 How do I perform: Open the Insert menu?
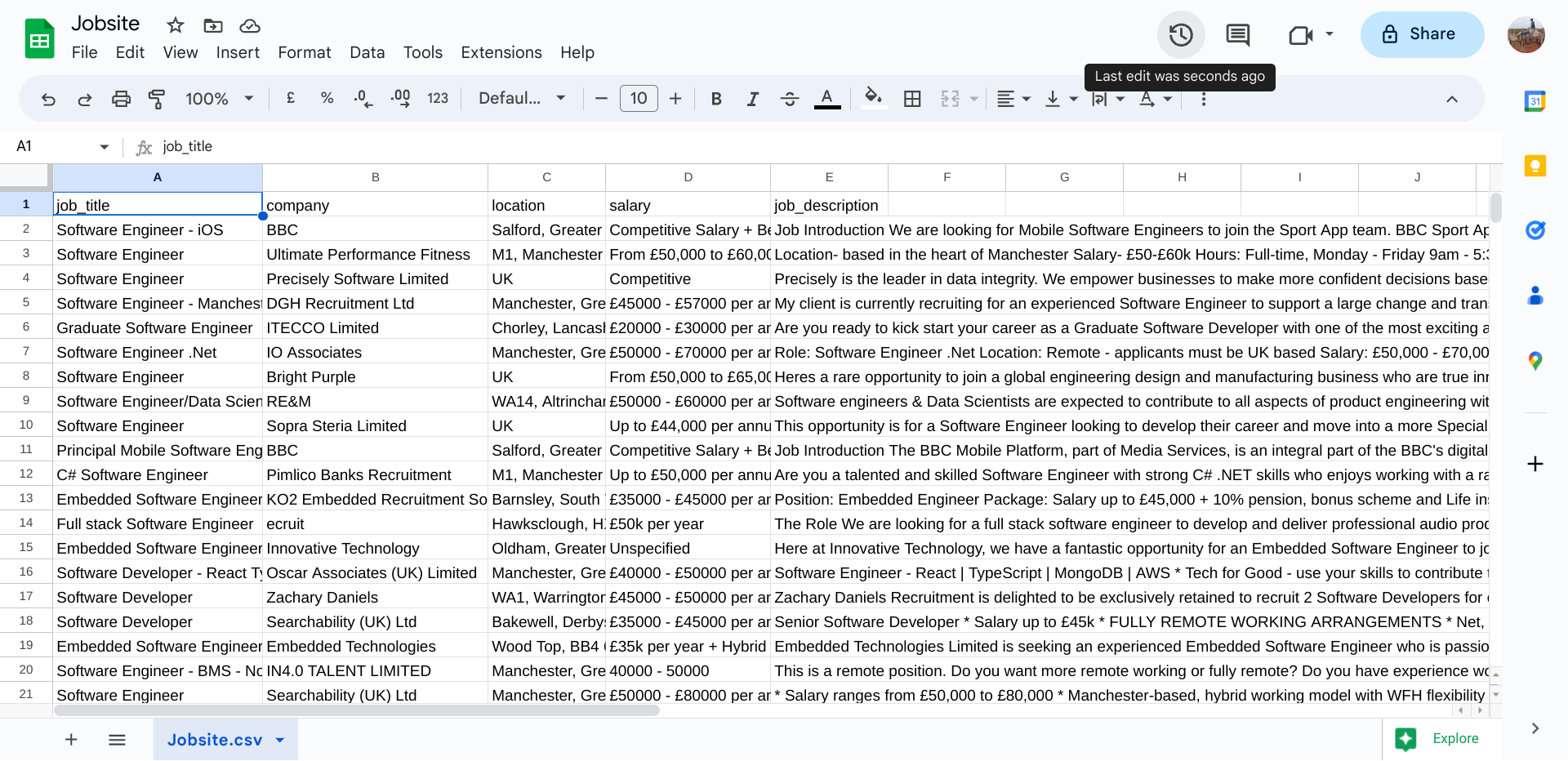[238, 52]
